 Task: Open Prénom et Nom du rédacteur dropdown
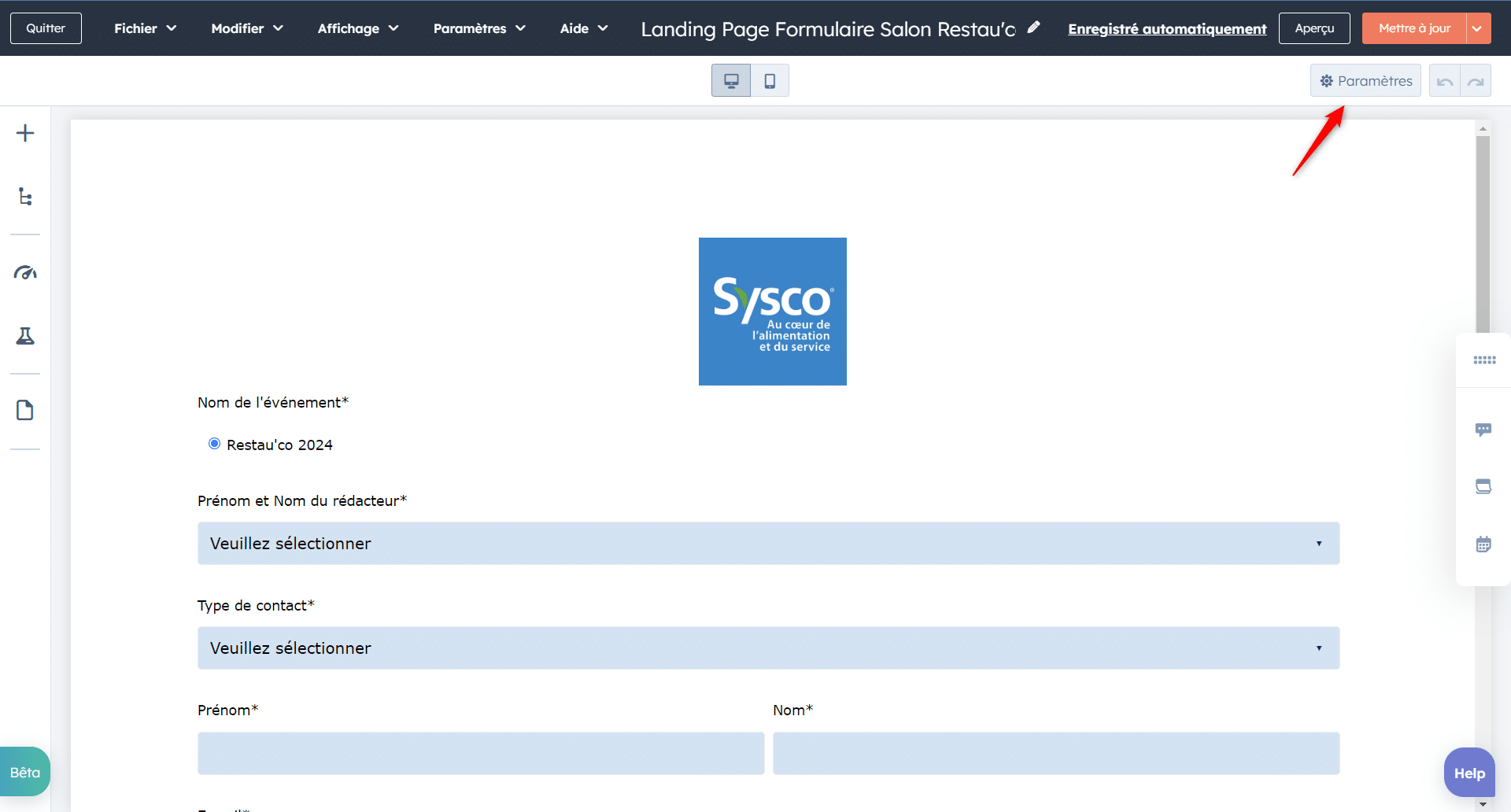click(768, 544)
